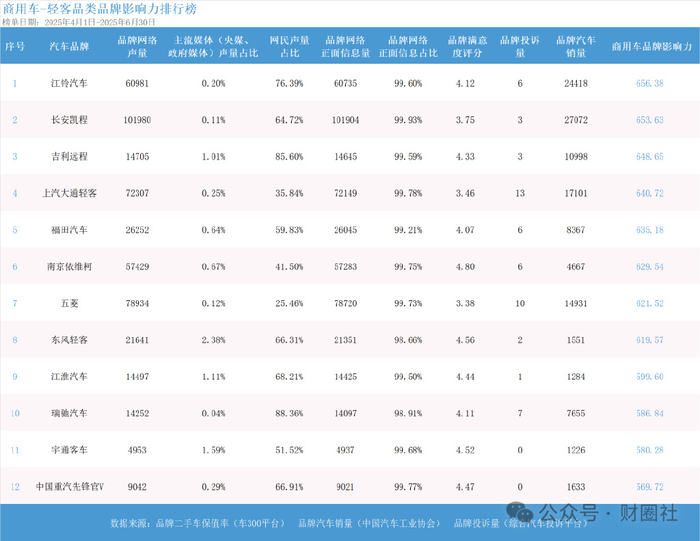Image resolution: width=700 pixels, height=541 pixels.
Task: Click network volume value 60981
Action: click(x=137, y=83)
